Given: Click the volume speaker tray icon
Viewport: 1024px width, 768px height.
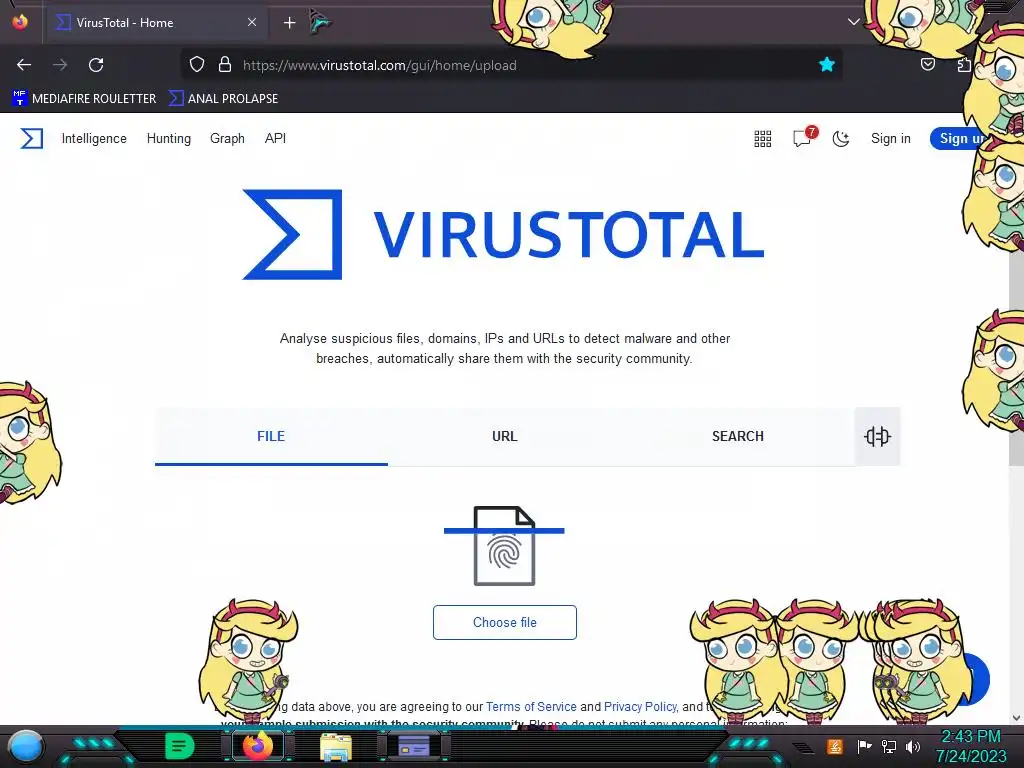Looking at the screenshot, I should (913, 746).
